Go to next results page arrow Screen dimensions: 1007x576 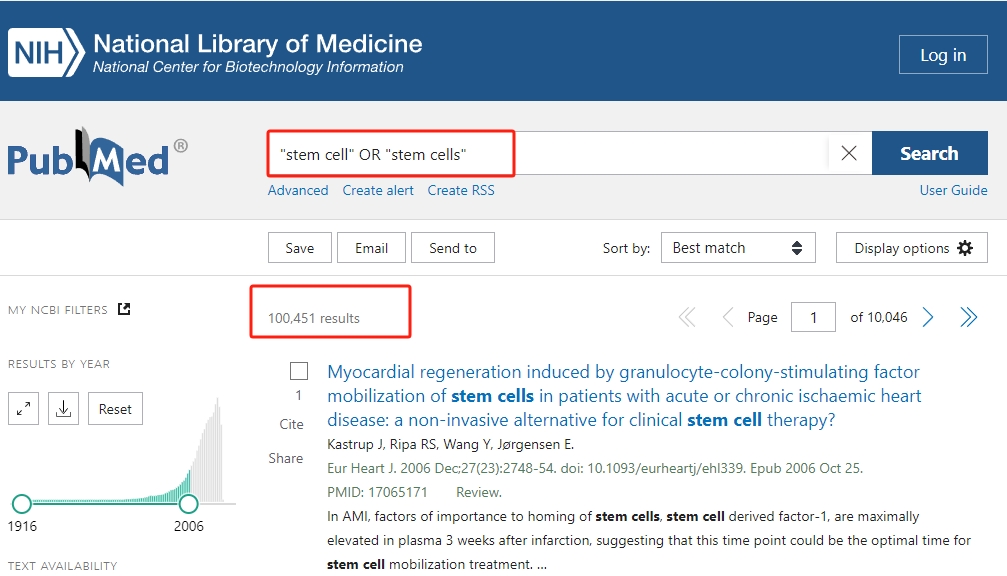coord(928,318)
